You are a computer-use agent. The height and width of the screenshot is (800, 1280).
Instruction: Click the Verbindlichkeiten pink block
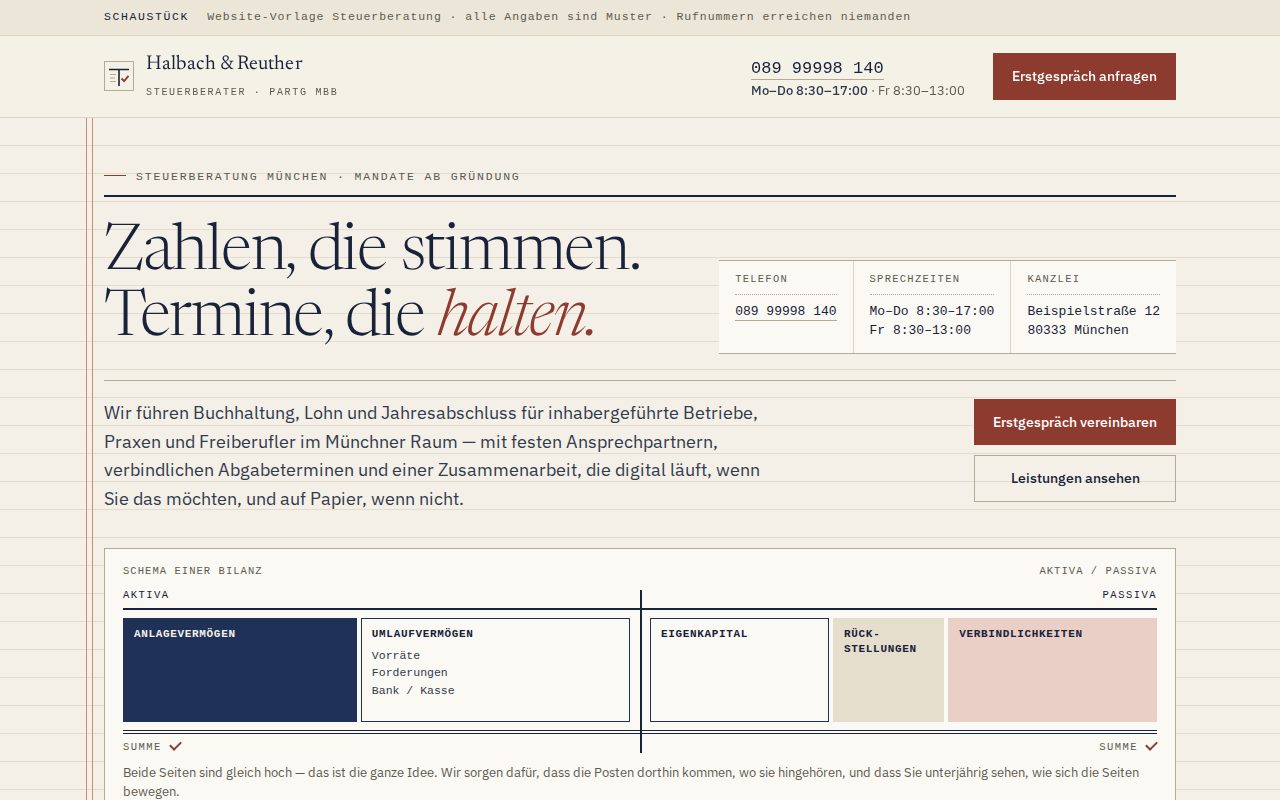point(1052,670)
